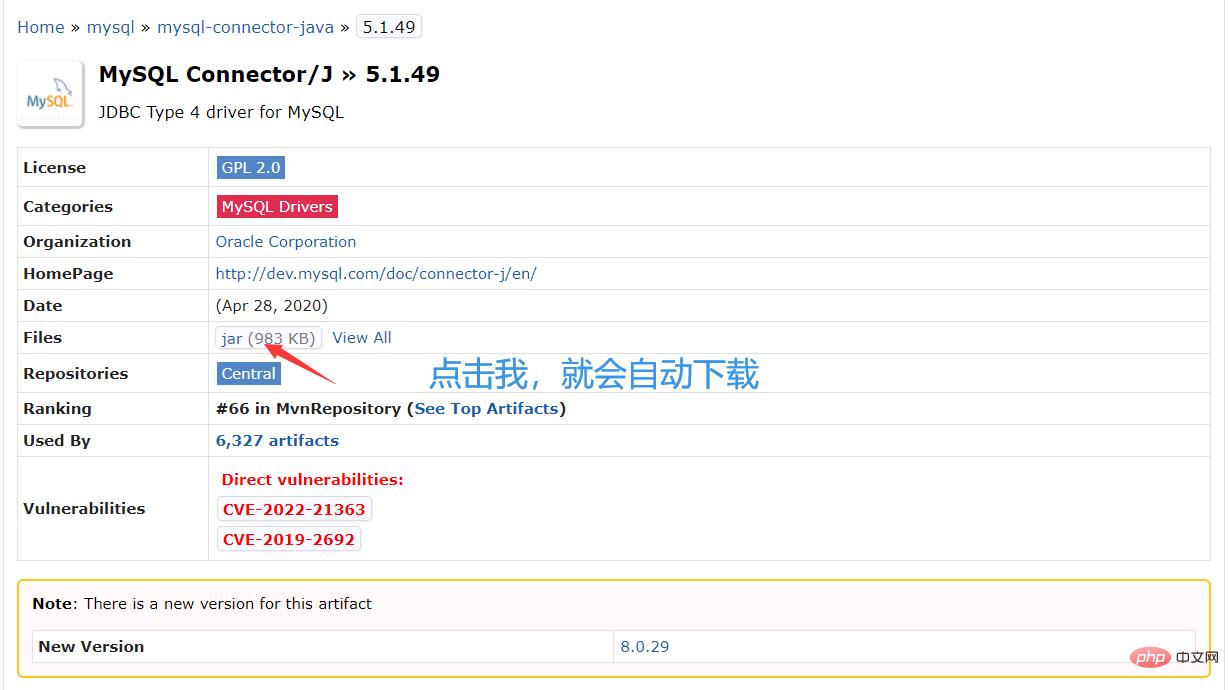The width and height of the screenshot is (1229, 690).
Task: Open See Top Artifacts link
Action: [486, 408]
